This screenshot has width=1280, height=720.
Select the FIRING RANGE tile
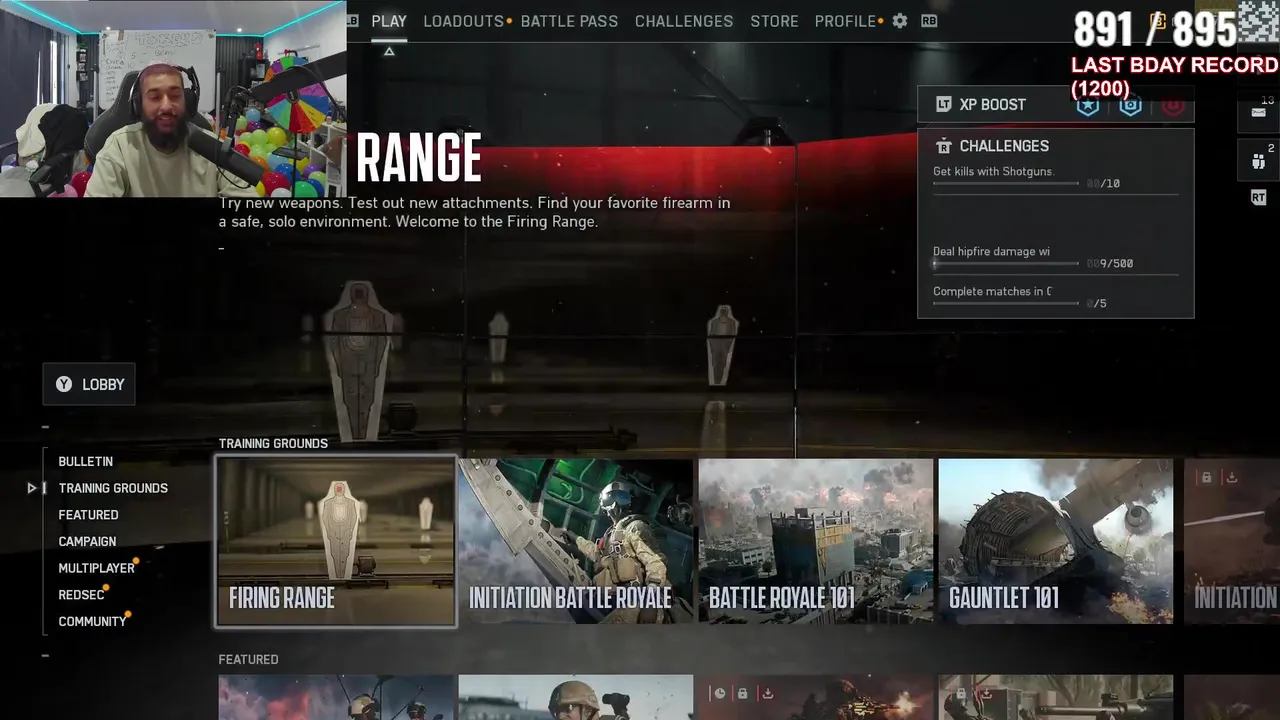336,542
